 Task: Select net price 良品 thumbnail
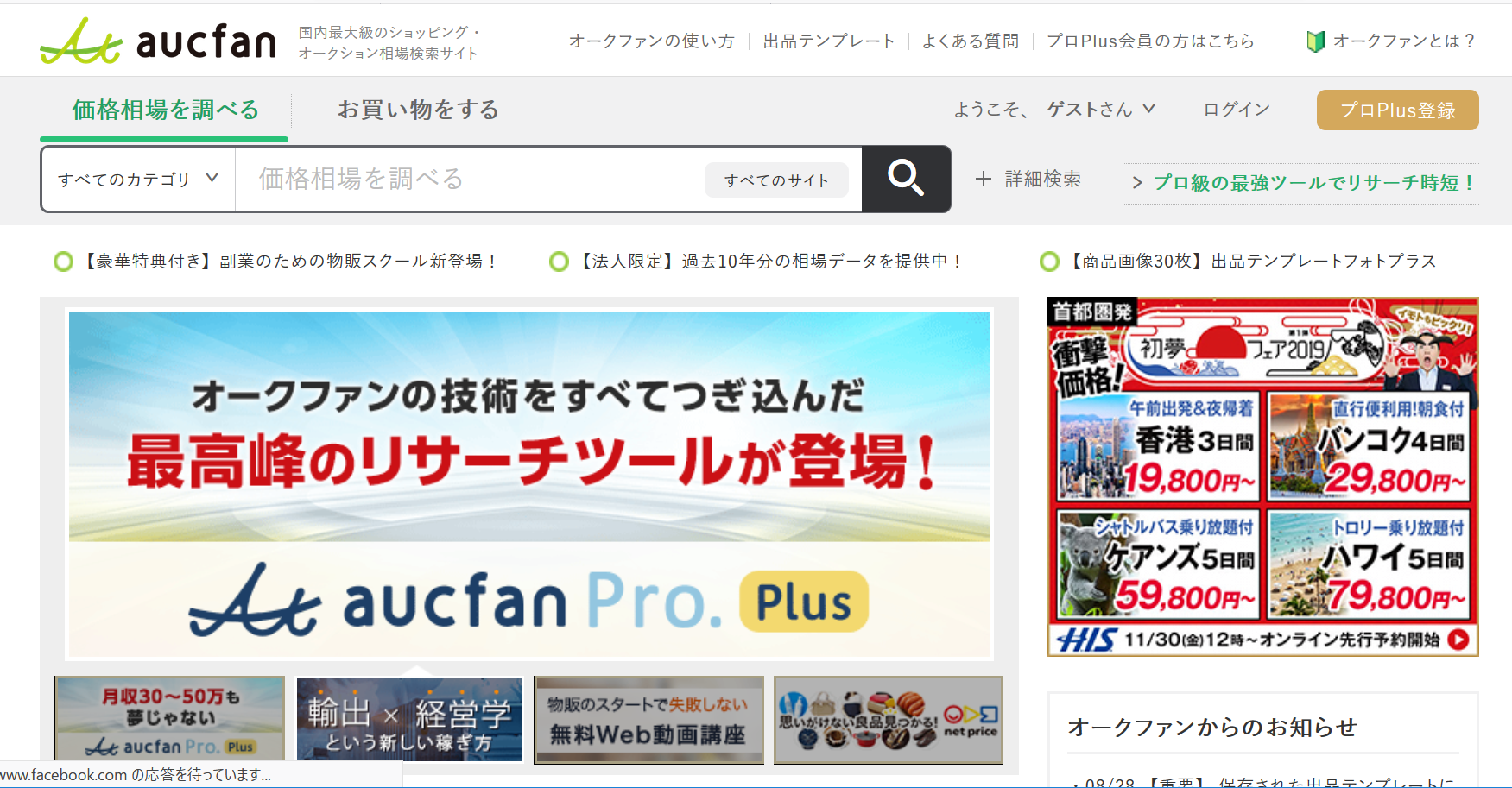coord(889,719)
